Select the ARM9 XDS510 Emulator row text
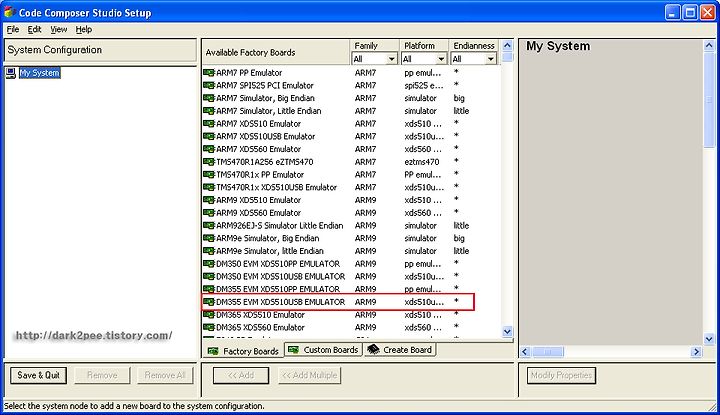720x415 pixels. point(259,200)
